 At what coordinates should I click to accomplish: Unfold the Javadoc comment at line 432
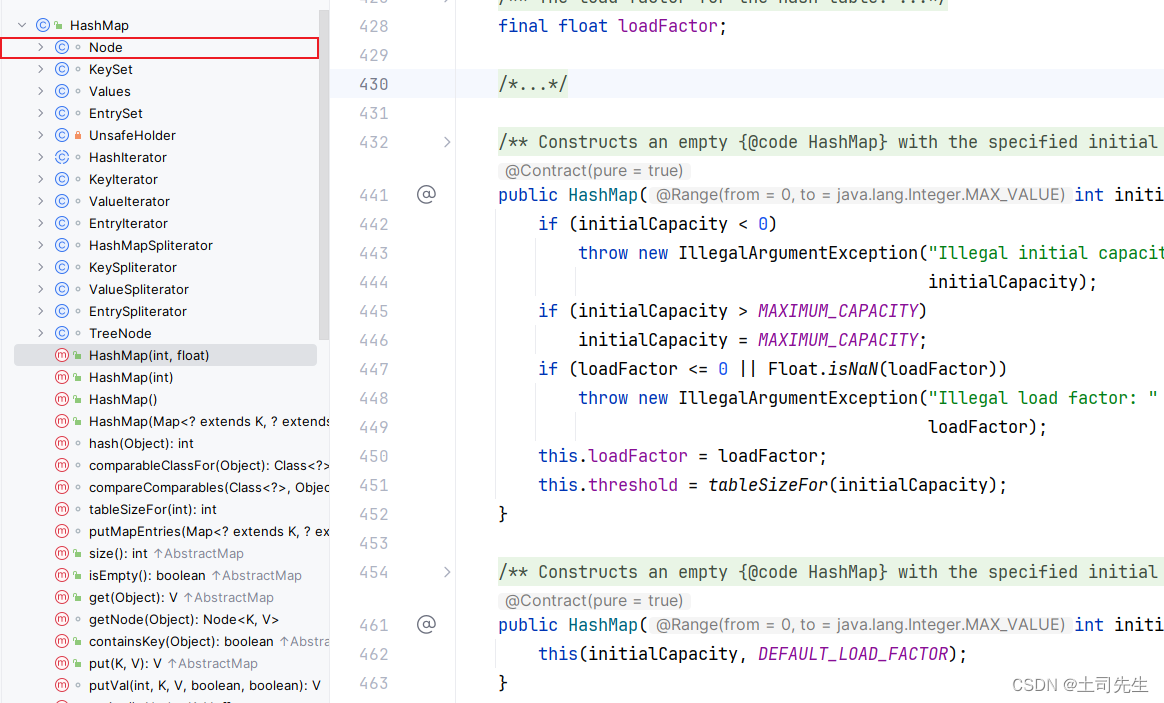pyautogui.click(x=447, y=142)
